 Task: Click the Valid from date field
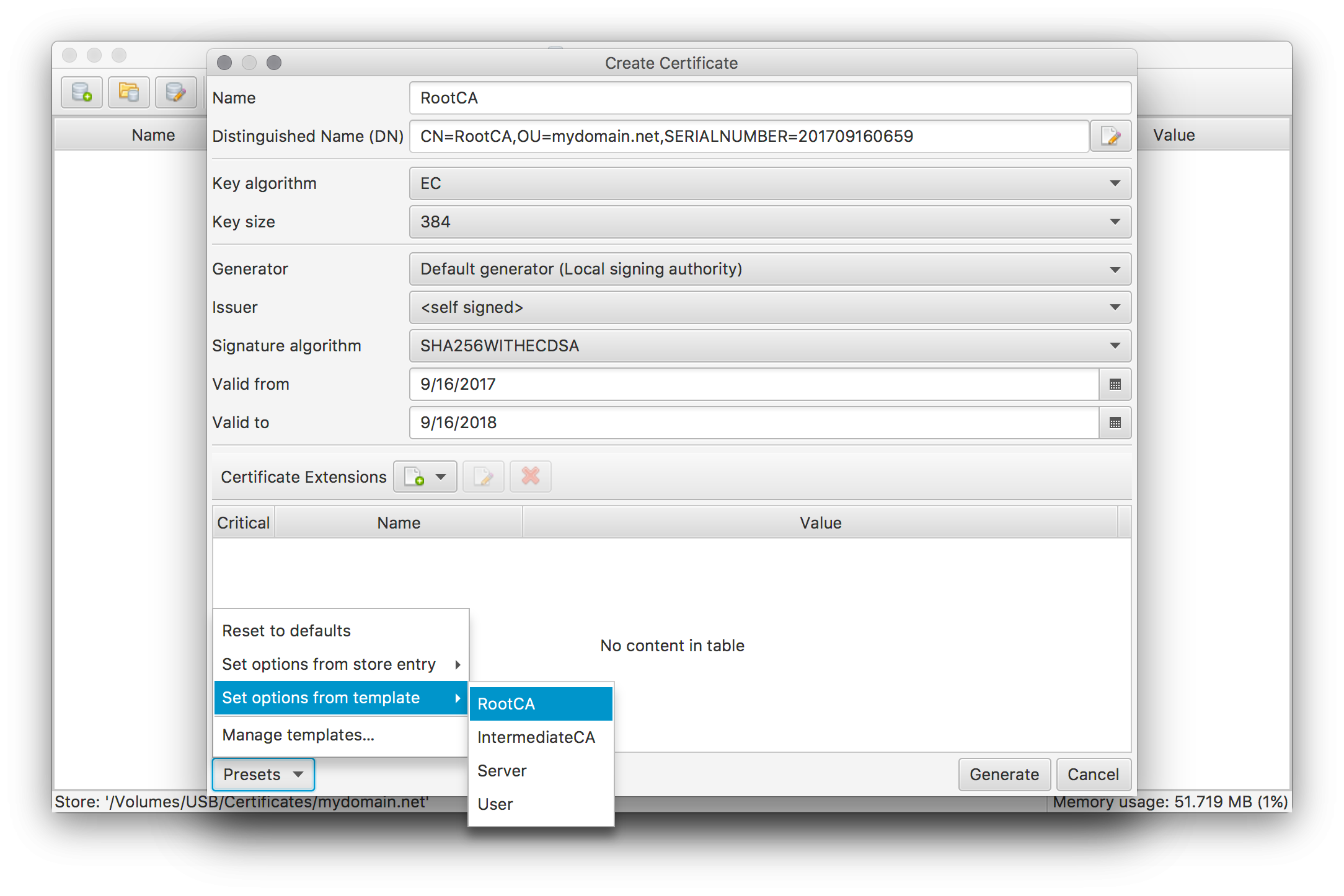pos(754,384)
